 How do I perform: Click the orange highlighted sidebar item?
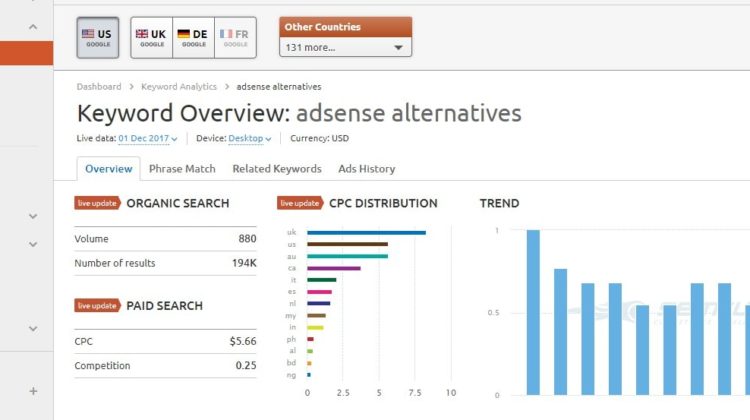coord(26,53)
